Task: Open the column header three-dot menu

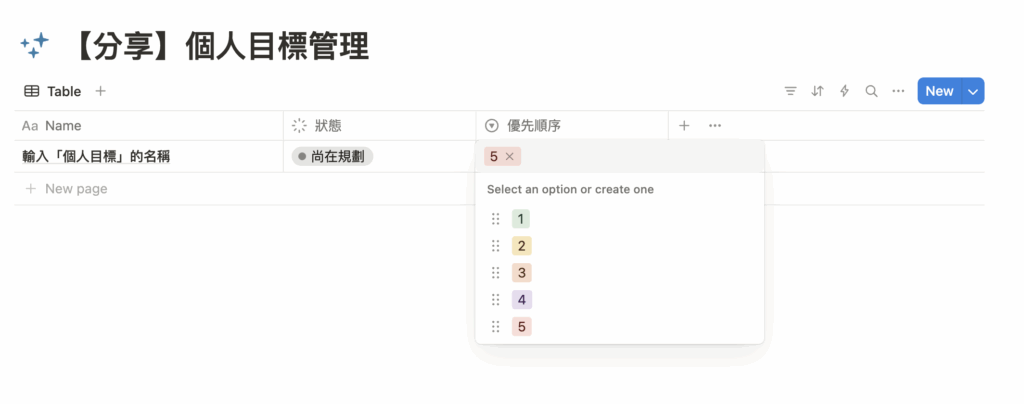Action: coord(715,126)
